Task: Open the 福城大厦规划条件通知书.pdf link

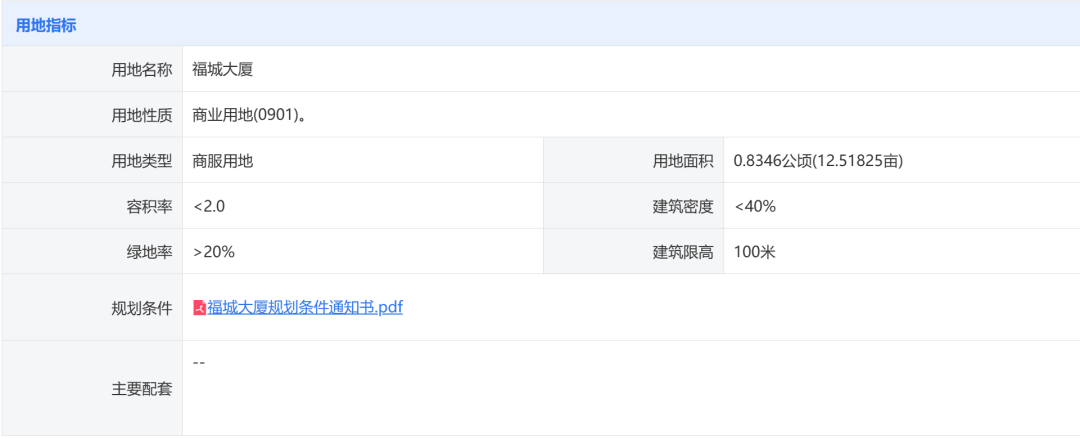Action: point(304,307)
